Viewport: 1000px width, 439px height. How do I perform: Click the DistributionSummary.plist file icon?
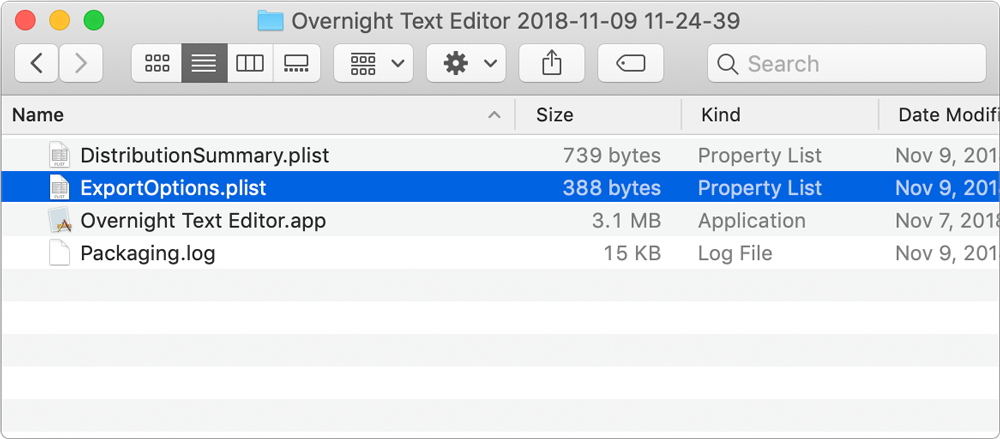59,155
